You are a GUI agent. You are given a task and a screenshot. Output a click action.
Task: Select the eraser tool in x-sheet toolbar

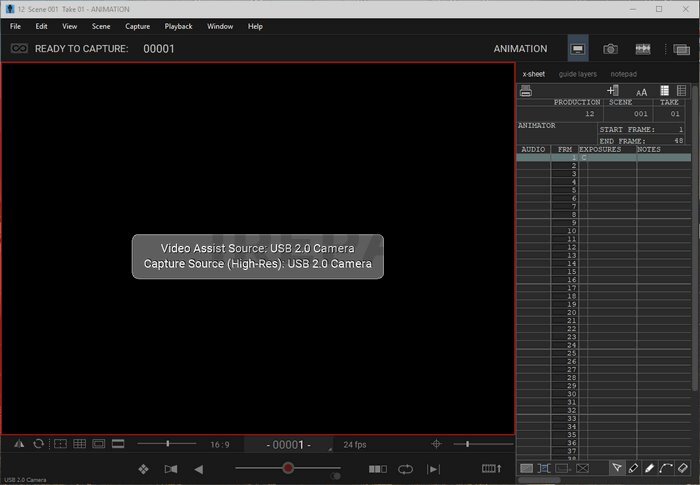[x=683, y=468]
